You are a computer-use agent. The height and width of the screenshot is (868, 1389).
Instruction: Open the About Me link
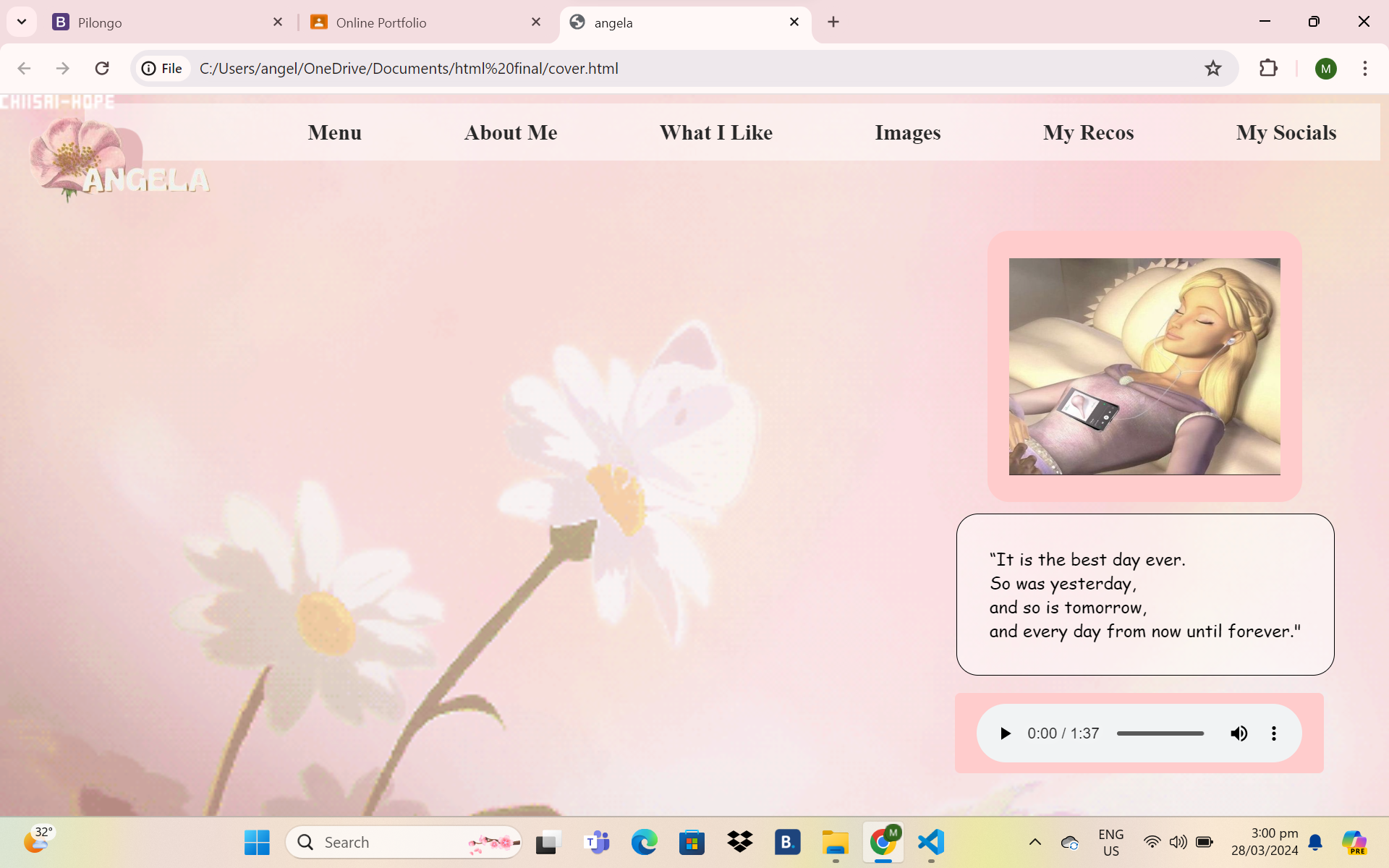(x=510, y=133)
